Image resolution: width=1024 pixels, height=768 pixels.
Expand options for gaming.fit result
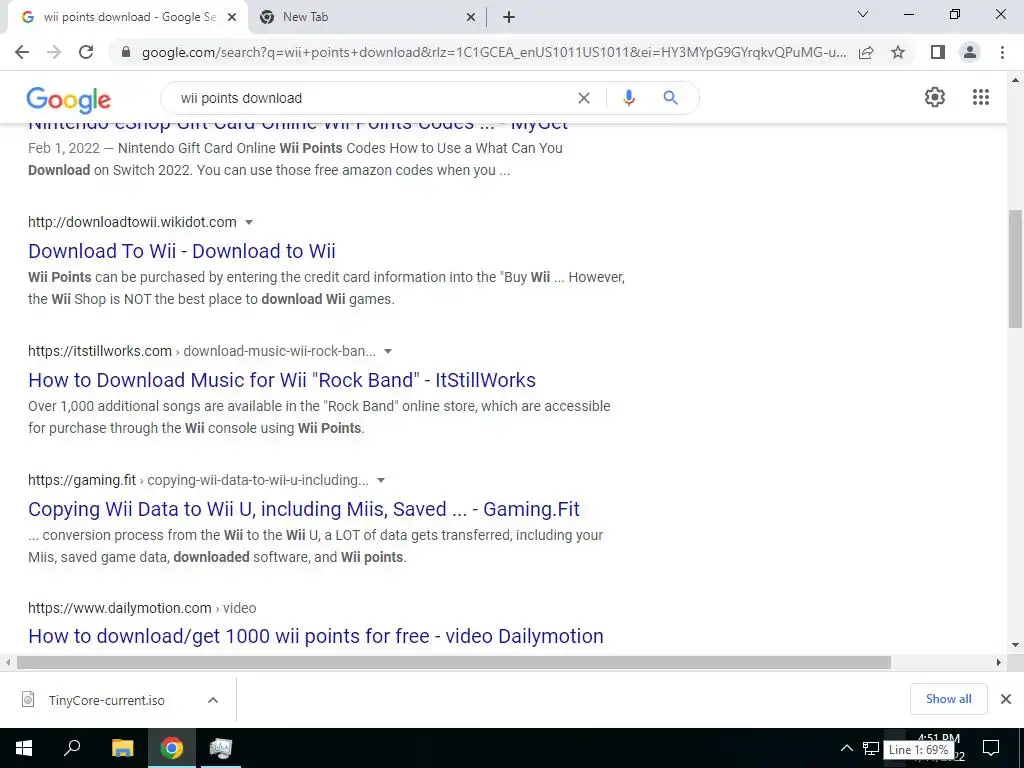(x=381, y=480)
